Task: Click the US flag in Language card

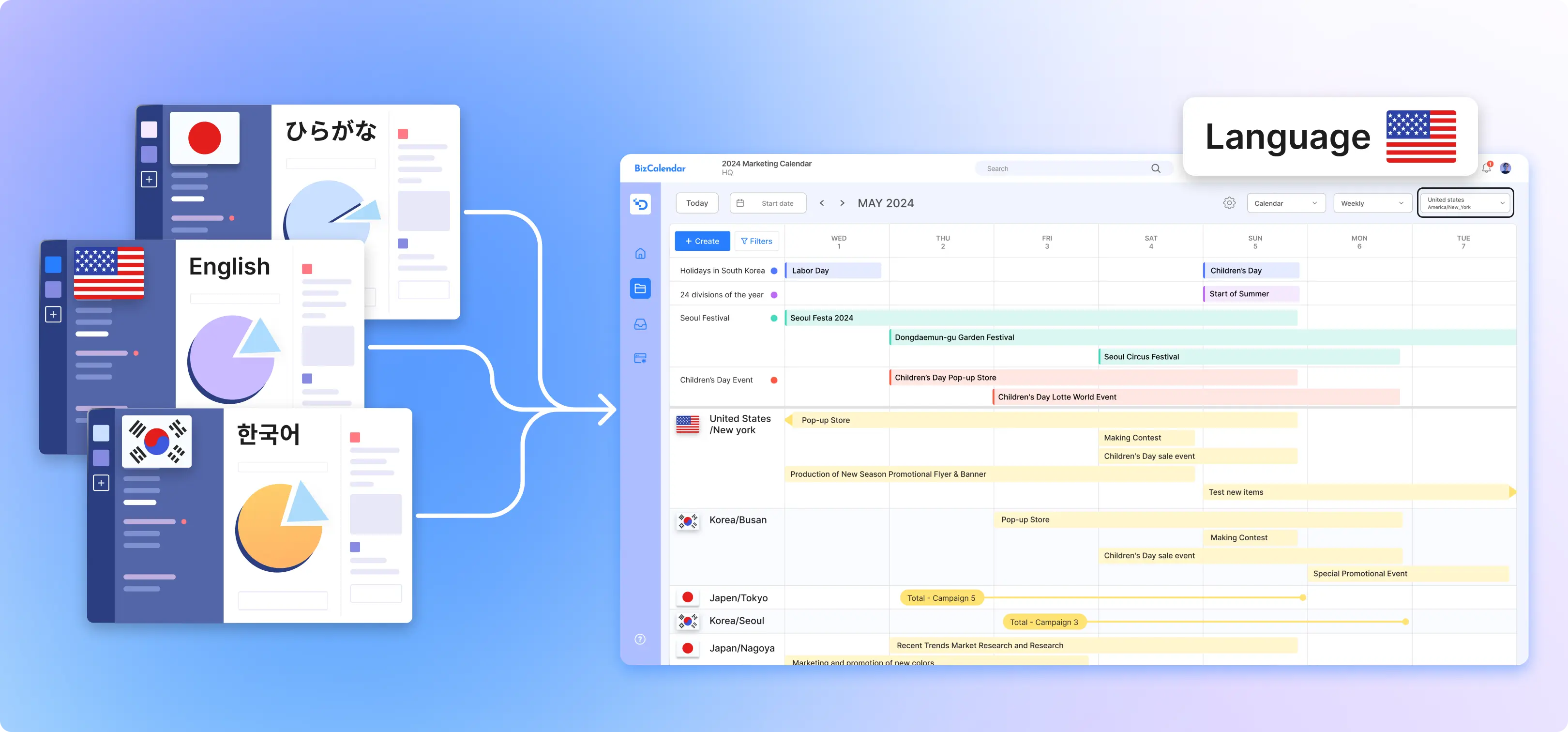Action: click(1421, 137)
